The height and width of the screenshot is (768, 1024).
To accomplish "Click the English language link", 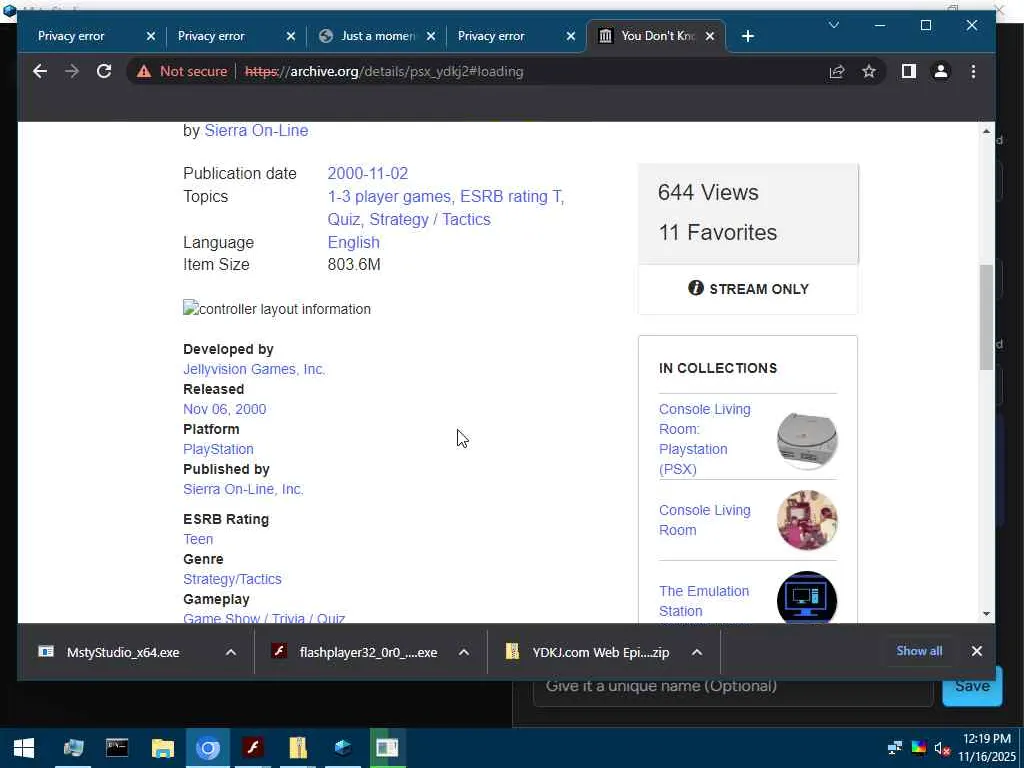I will click(353, 242).
